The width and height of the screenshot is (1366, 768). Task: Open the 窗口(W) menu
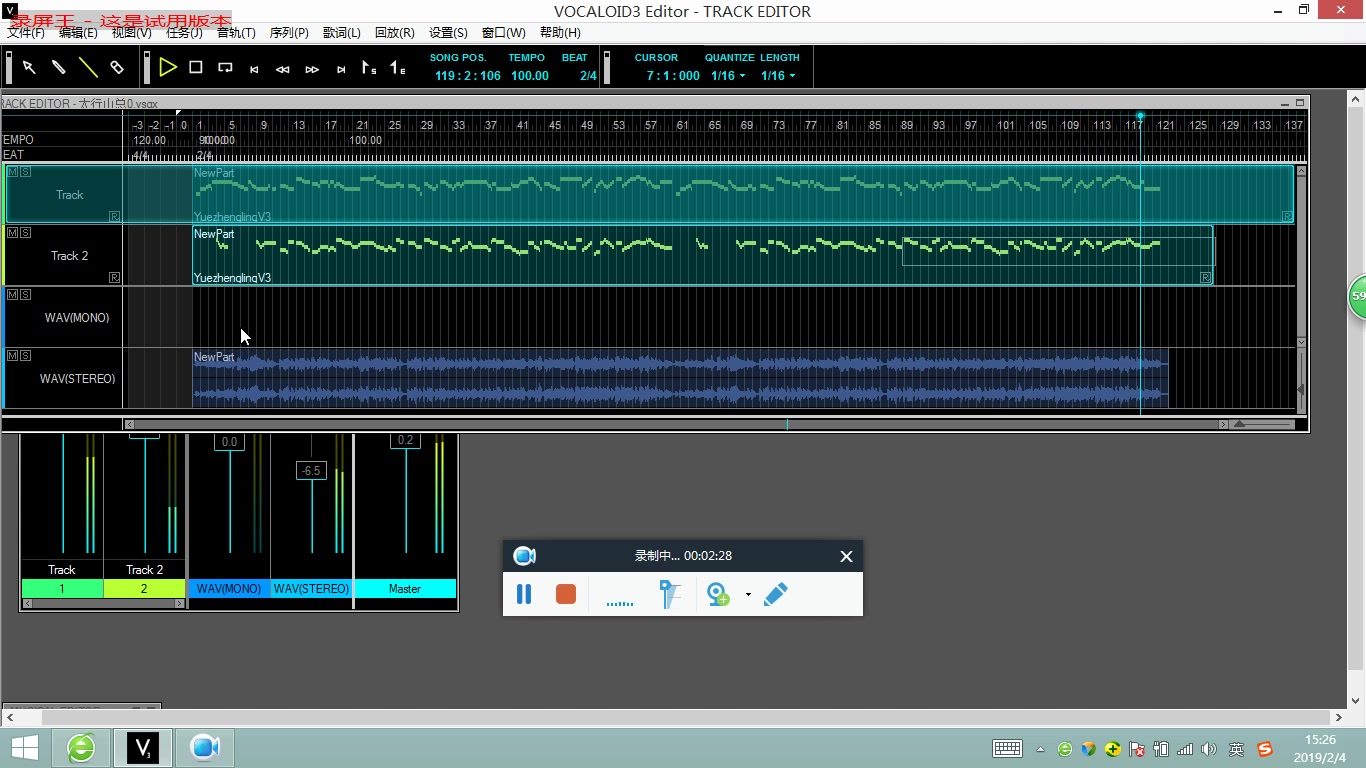(x=504, y=33)
